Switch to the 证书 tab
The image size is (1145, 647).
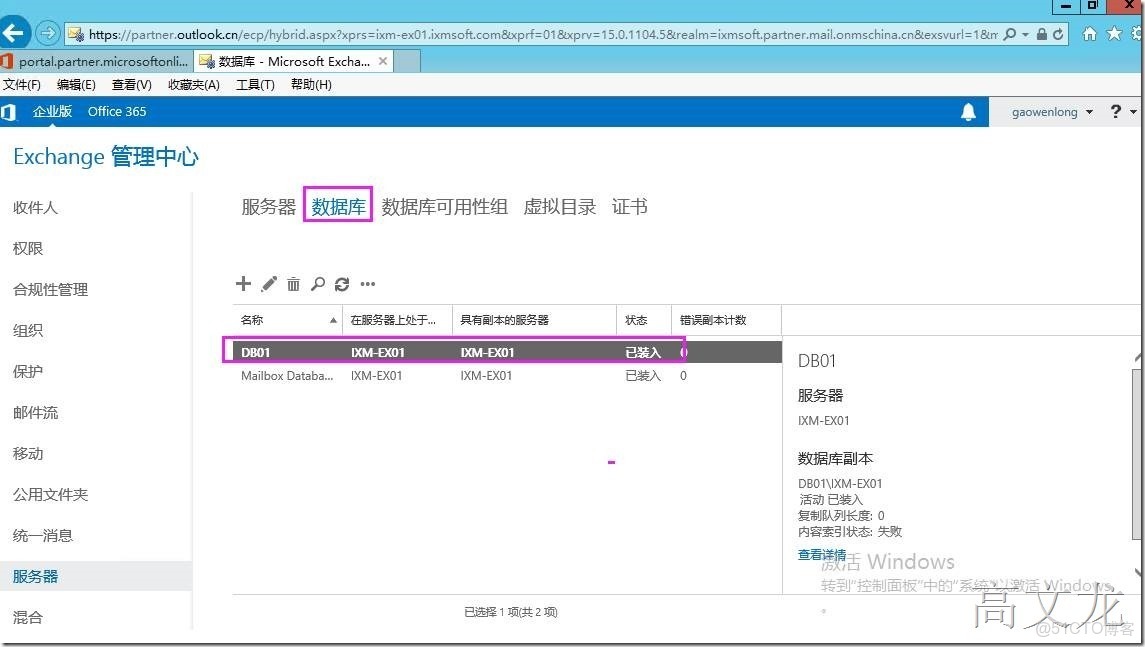[x=630, y=206]
